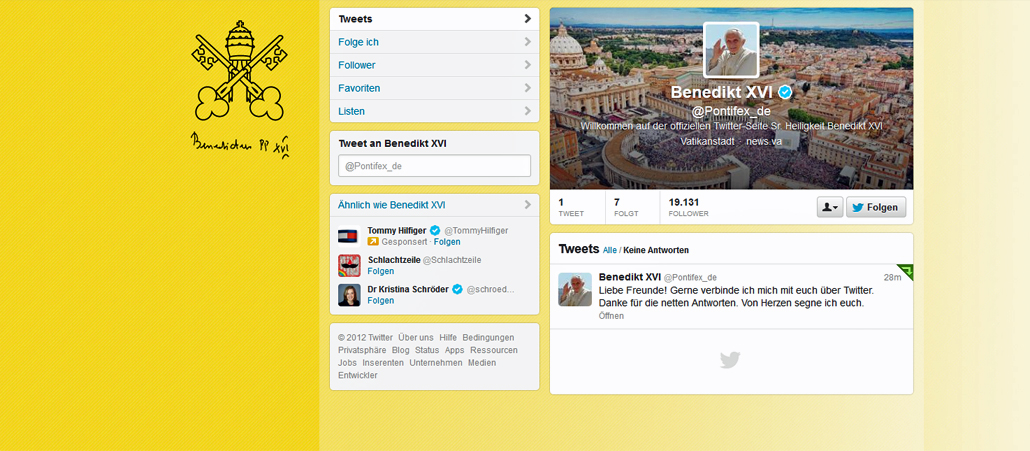Open the news.va website link
The height and width of the screenshot is (451, 1030).
pyautogui.click(x=764, y=141)
